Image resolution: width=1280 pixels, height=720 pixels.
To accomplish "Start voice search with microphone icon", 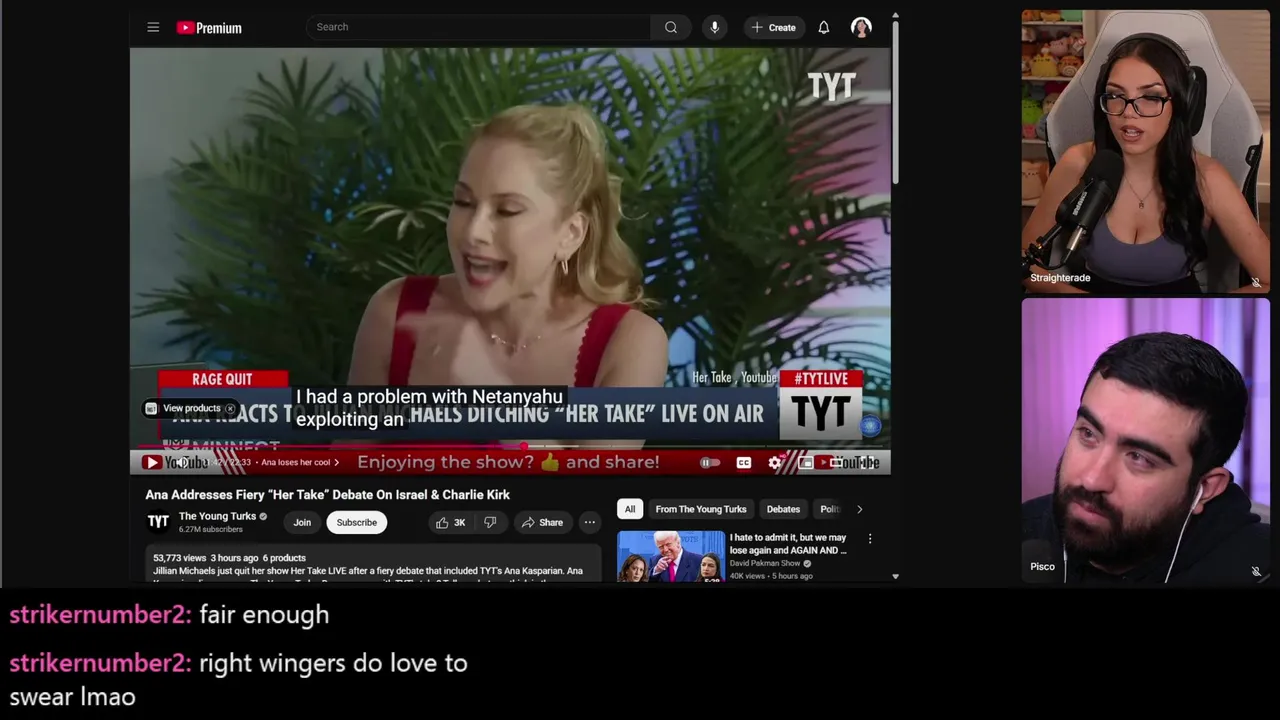I will (x=714, y=27).
